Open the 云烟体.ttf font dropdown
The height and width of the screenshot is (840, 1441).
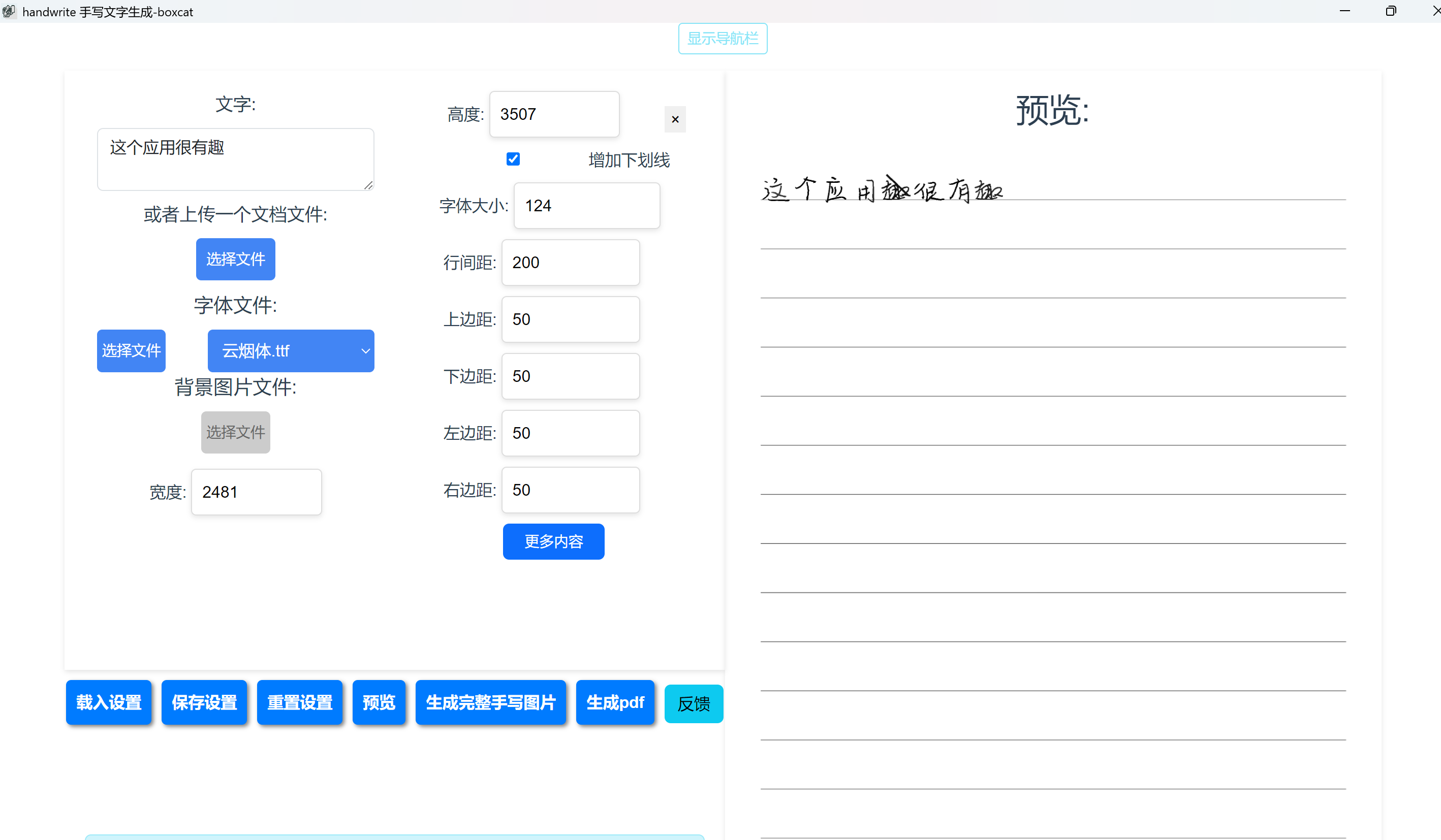(291, 351)
